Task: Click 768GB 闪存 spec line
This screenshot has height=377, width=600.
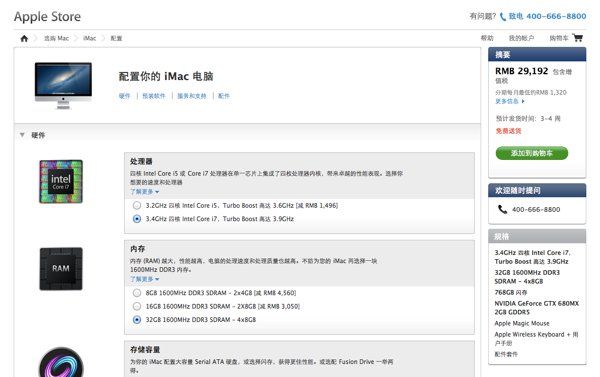Action: (511, 292)
